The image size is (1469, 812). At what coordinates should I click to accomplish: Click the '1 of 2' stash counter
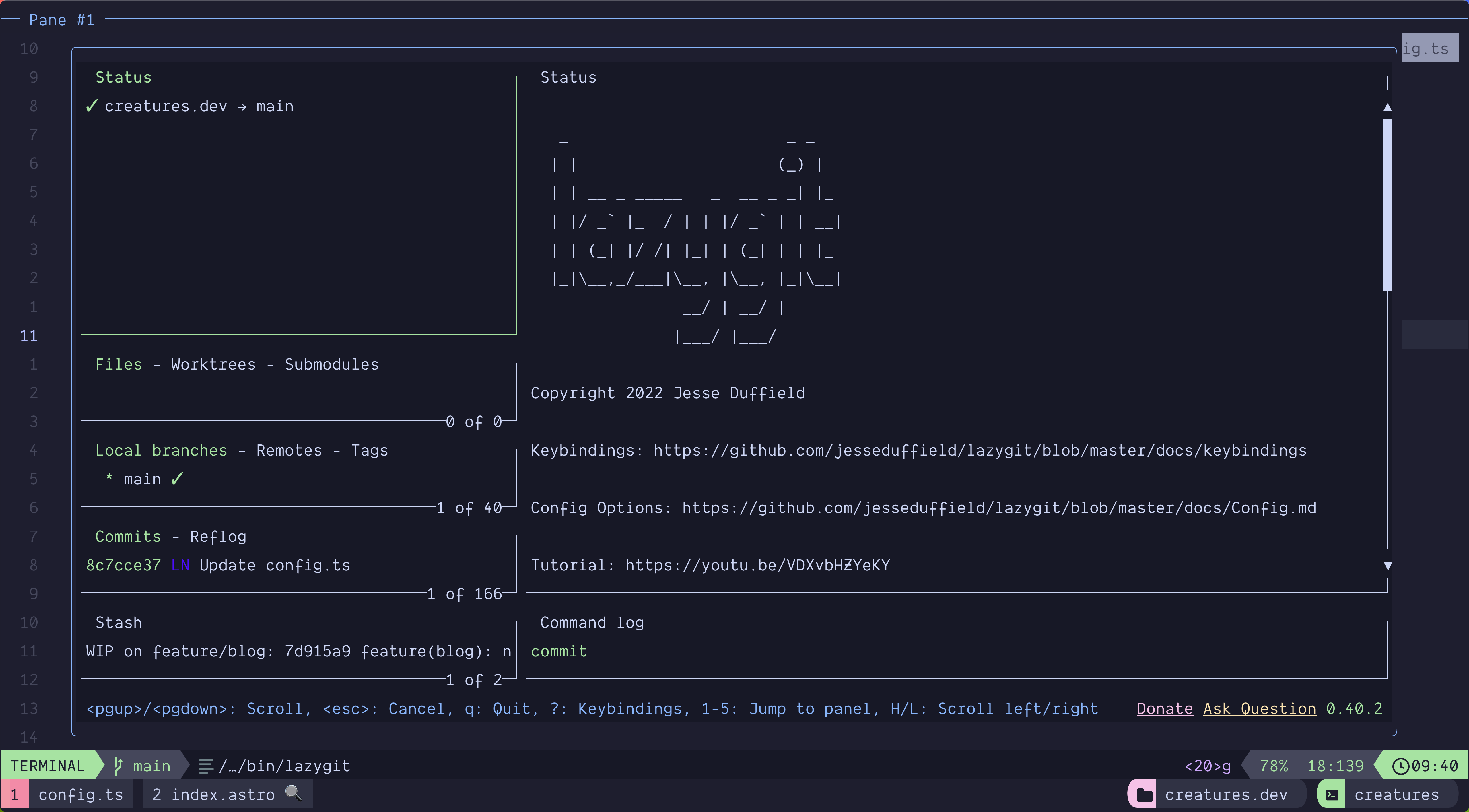click(x=474, y=680)
